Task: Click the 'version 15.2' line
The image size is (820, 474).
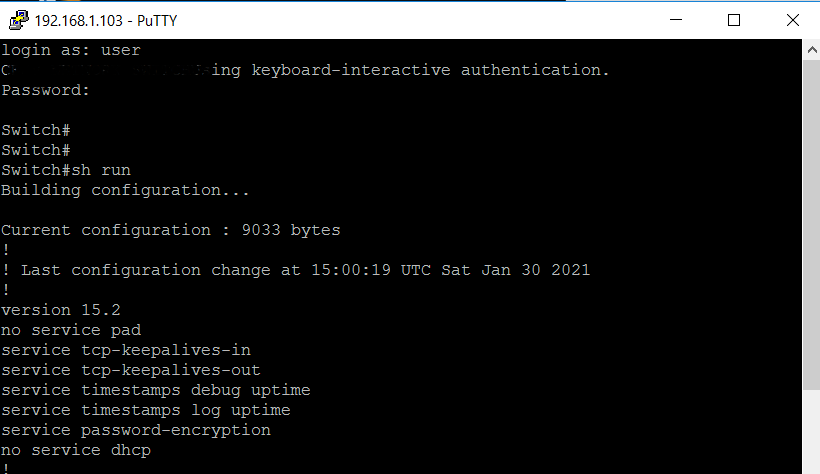Action: [61, 310]
